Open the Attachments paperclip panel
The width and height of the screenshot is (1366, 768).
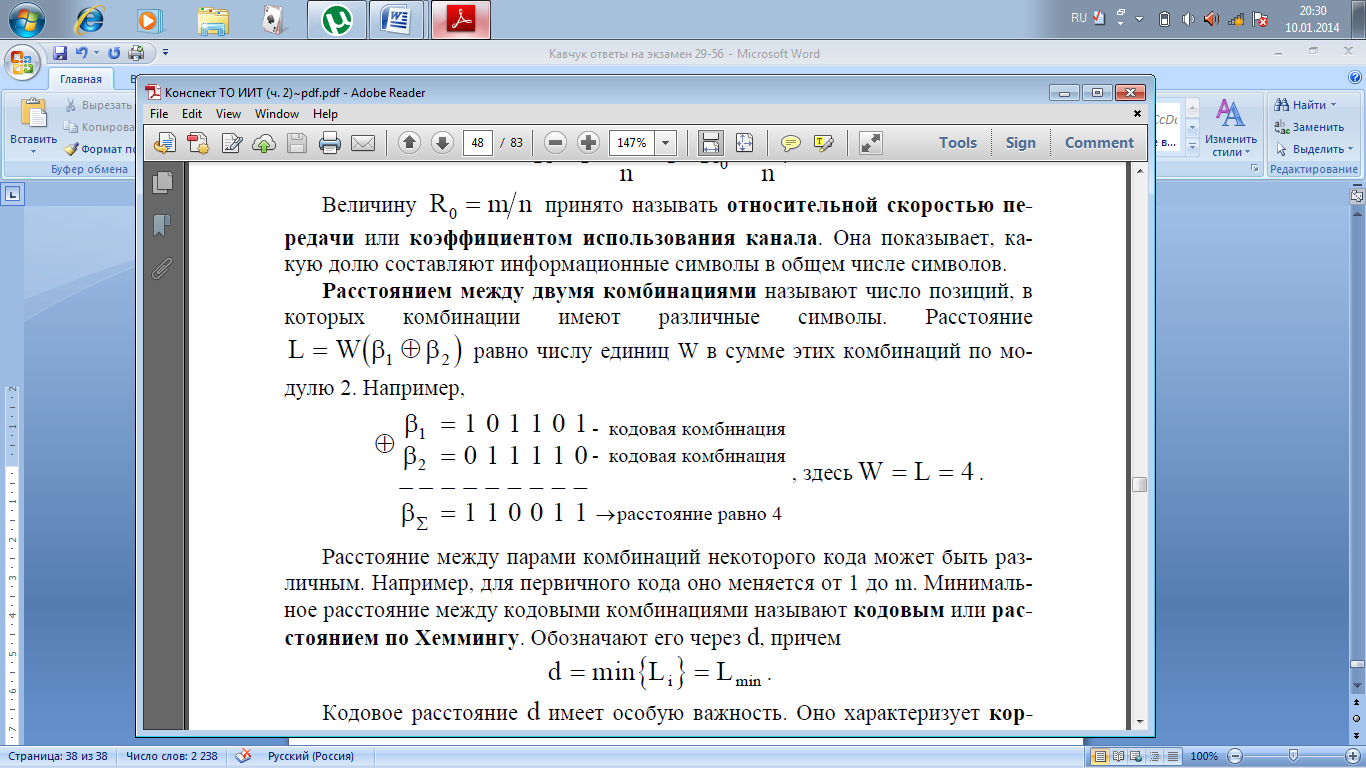[x=162, y=268]
